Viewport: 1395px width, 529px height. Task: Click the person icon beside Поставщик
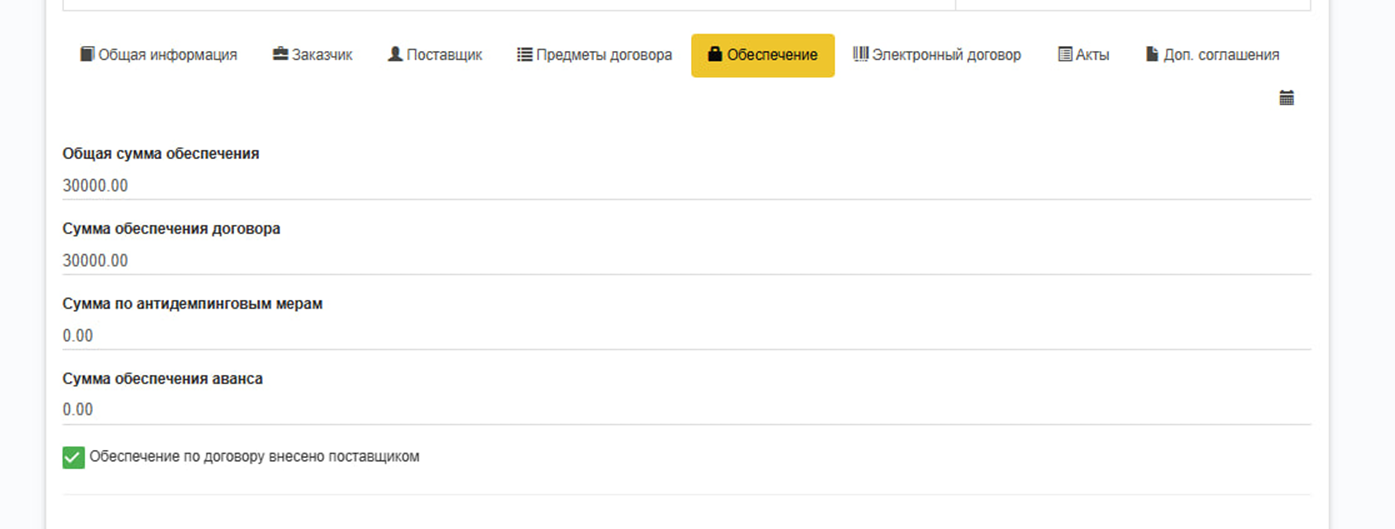[x=395, y=55]
